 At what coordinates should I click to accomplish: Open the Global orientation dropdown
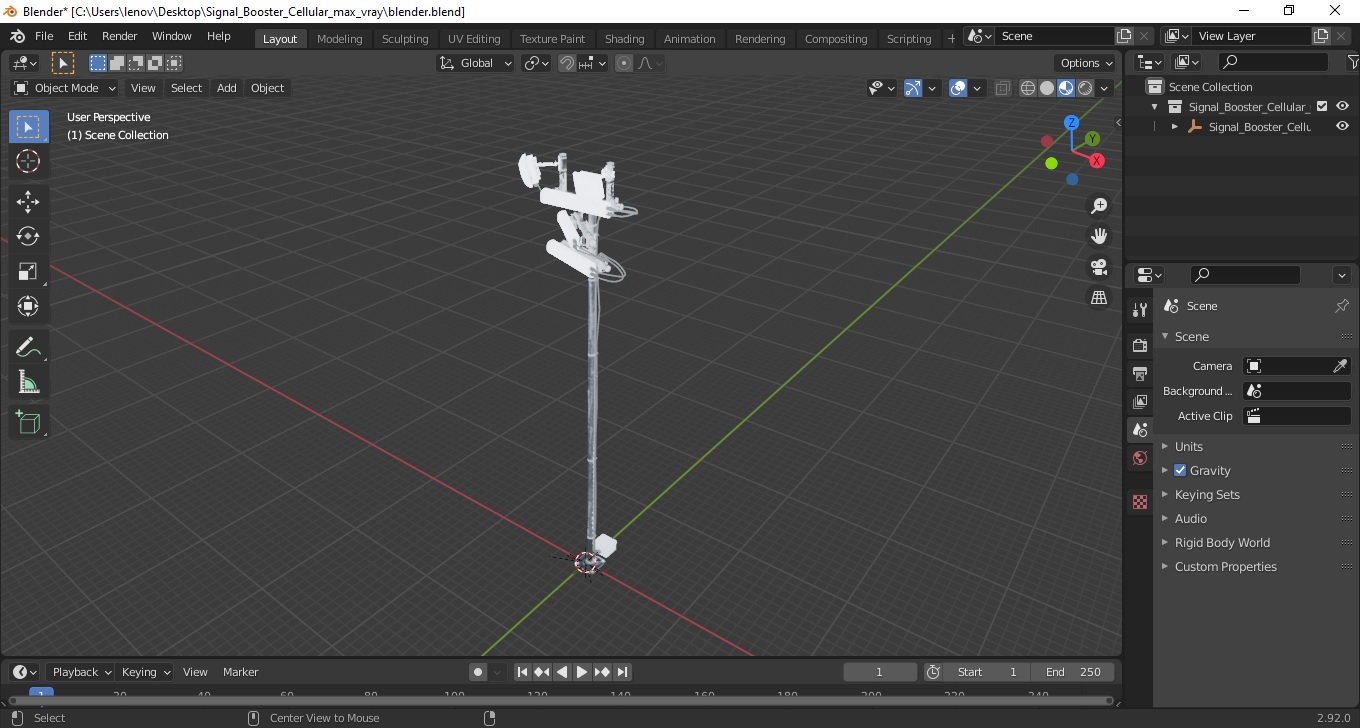(476, 63)
